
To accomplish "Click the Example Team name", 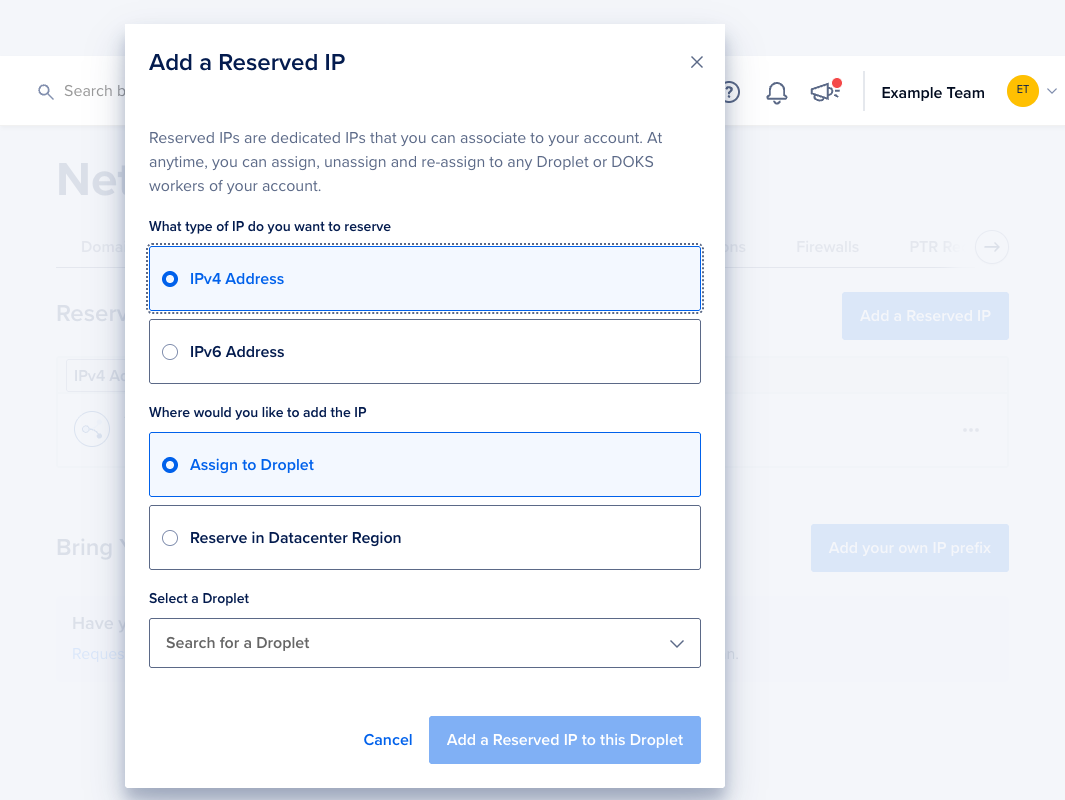I will click(933, 93).
